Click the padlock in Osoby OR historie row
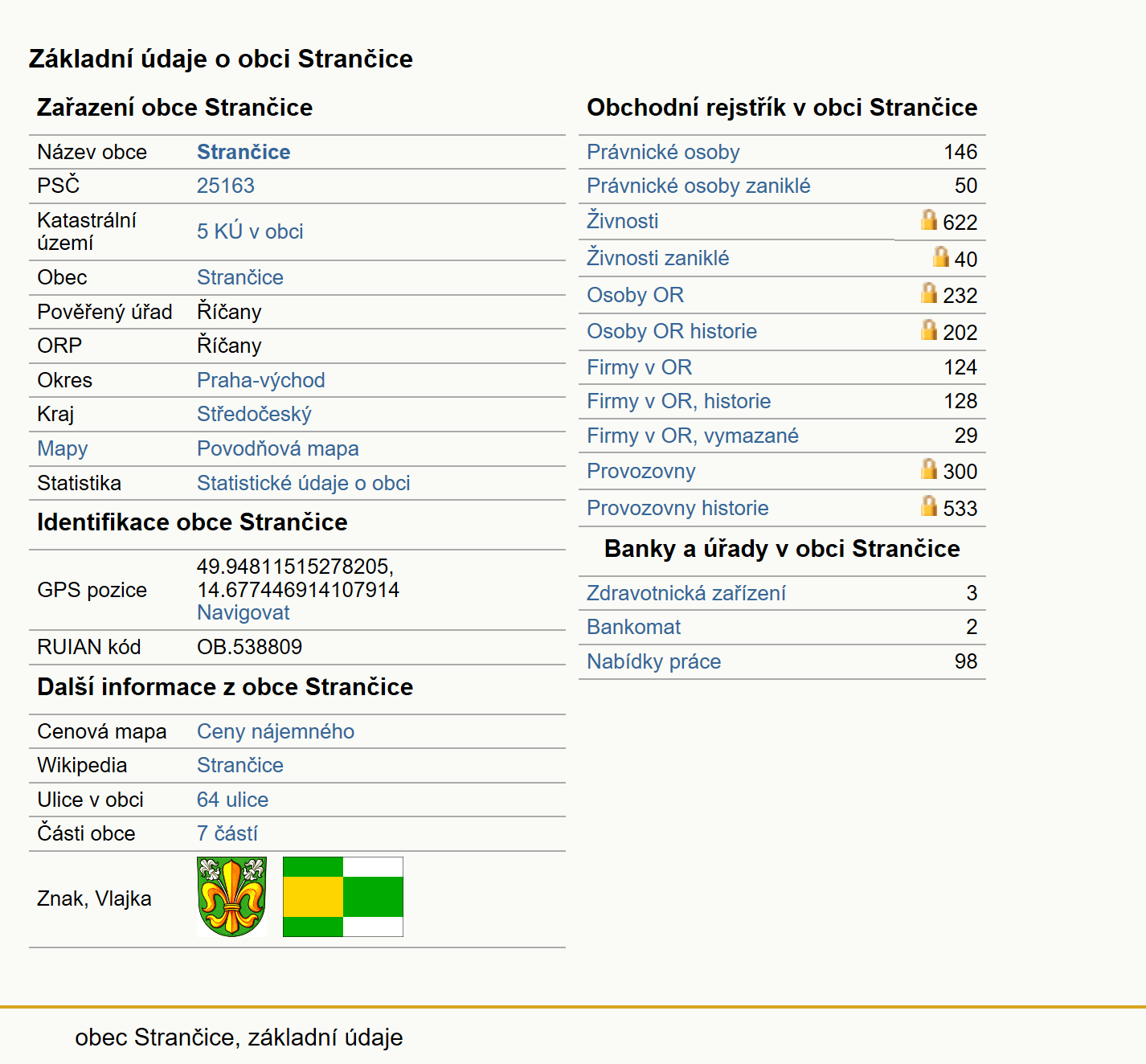 [x=929, y=330]
